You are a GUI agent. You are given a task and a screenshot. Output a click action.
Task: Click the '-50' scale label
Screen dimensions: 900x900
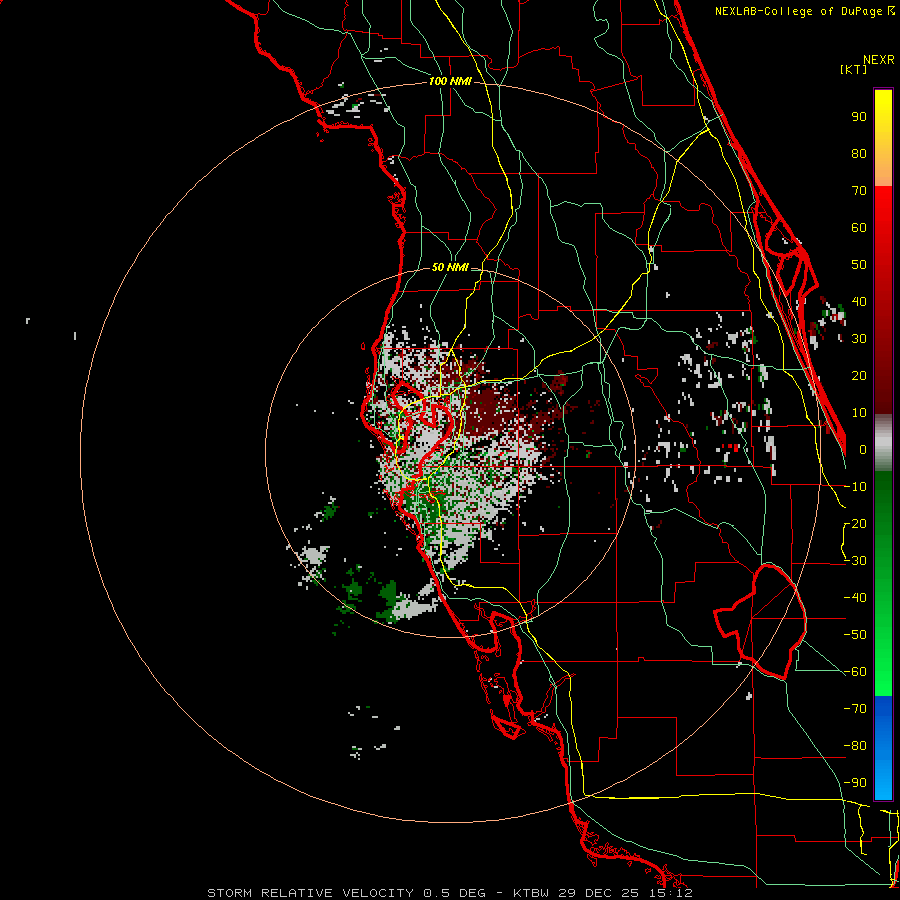855,635
